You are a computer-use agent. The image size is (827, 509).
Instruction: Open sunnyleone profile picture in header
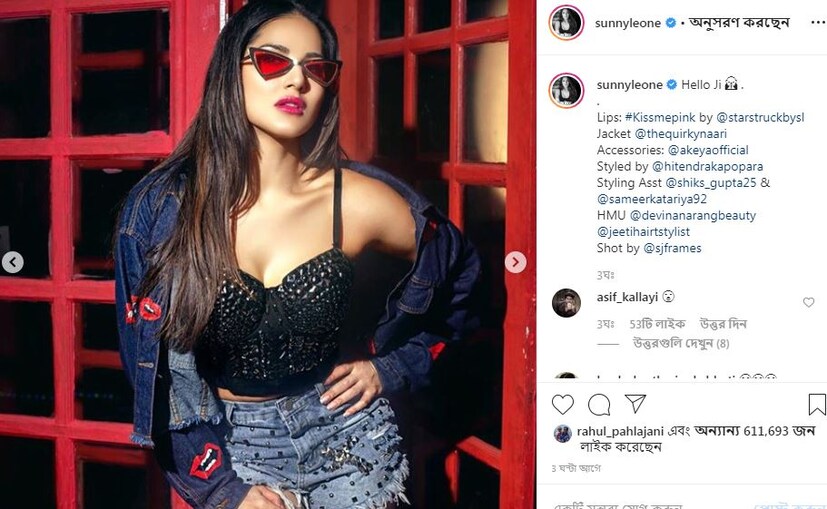point(566,23)
